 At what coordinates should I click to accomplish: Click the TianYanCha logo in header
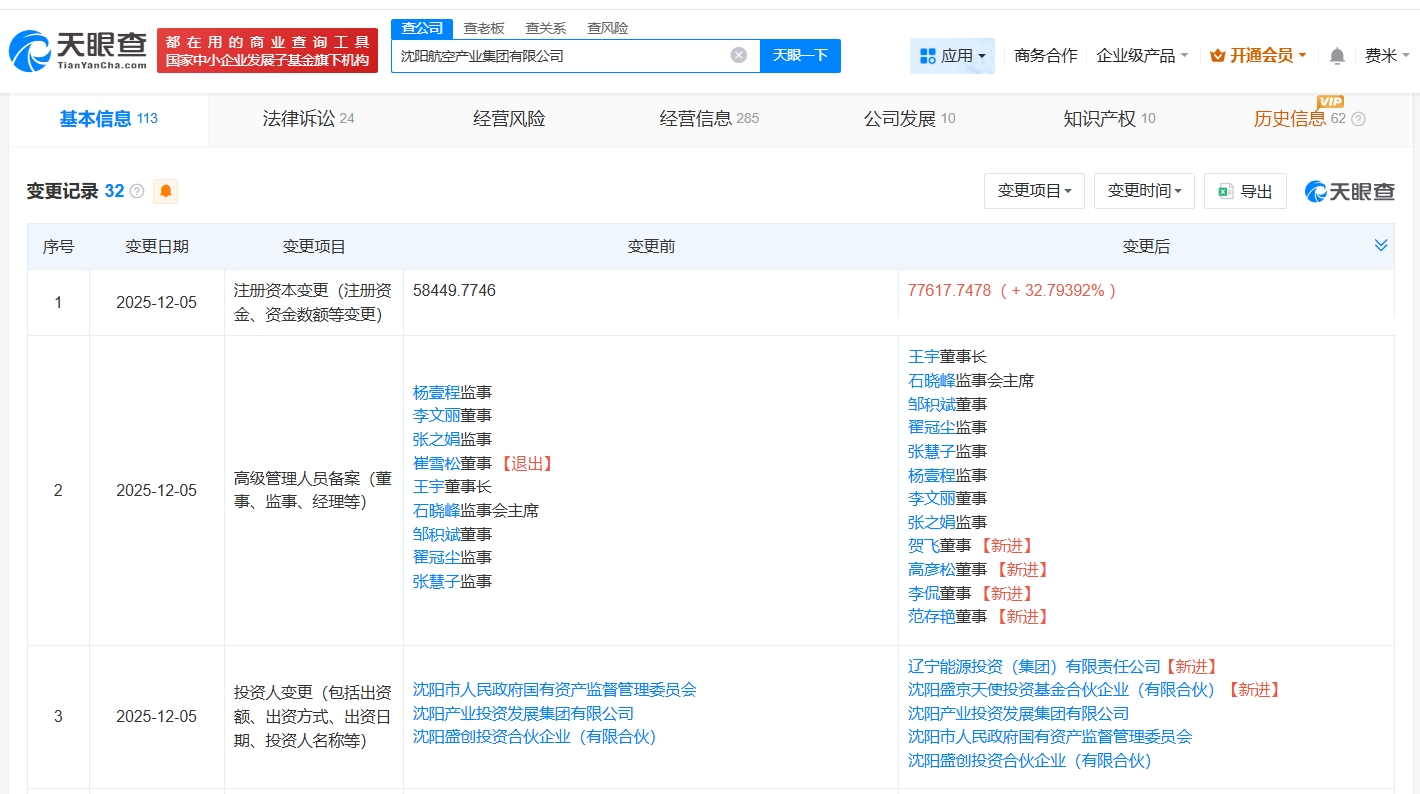tap(78, 50)
